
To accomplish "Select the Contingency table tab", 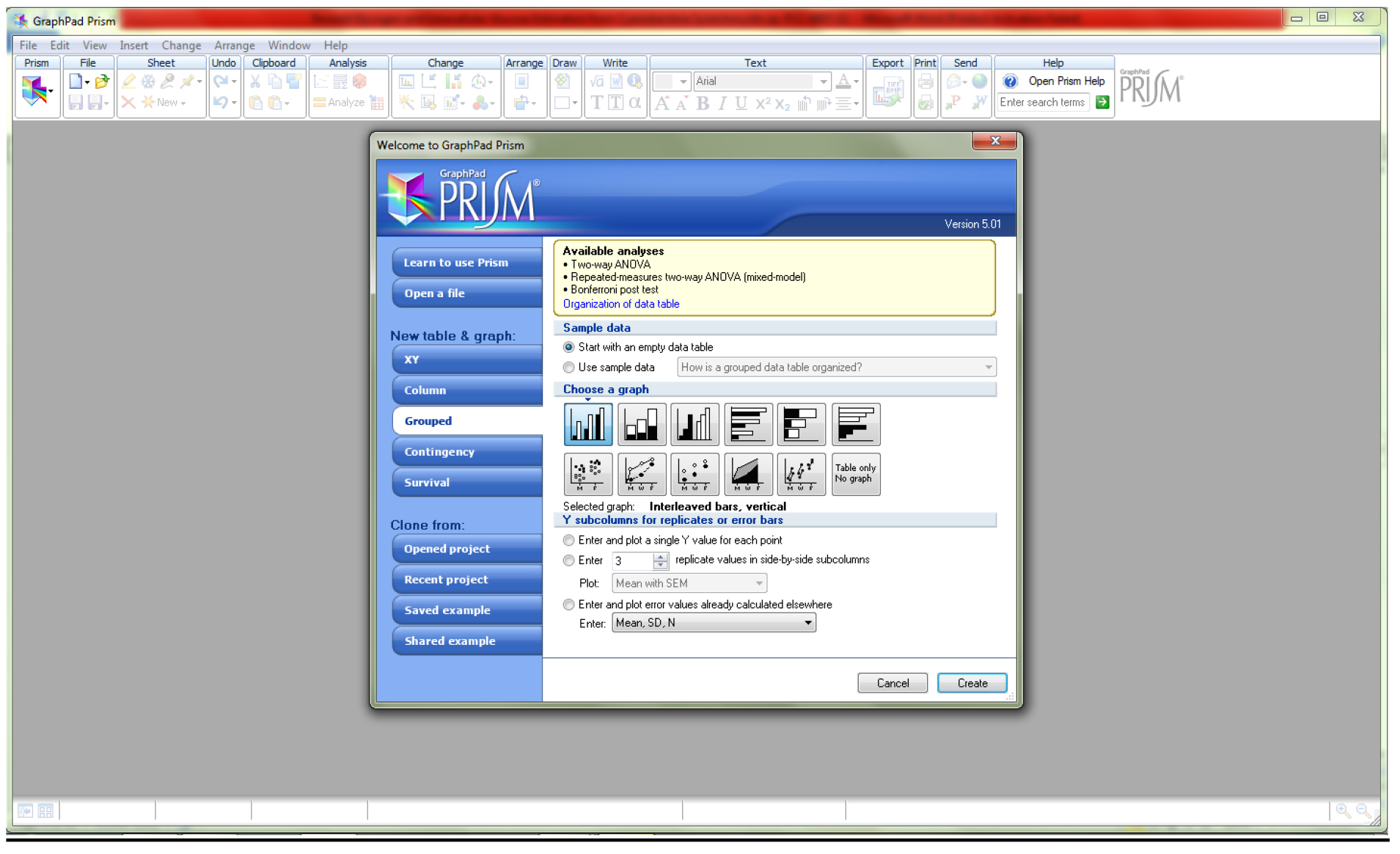I will tap(467, 452).
